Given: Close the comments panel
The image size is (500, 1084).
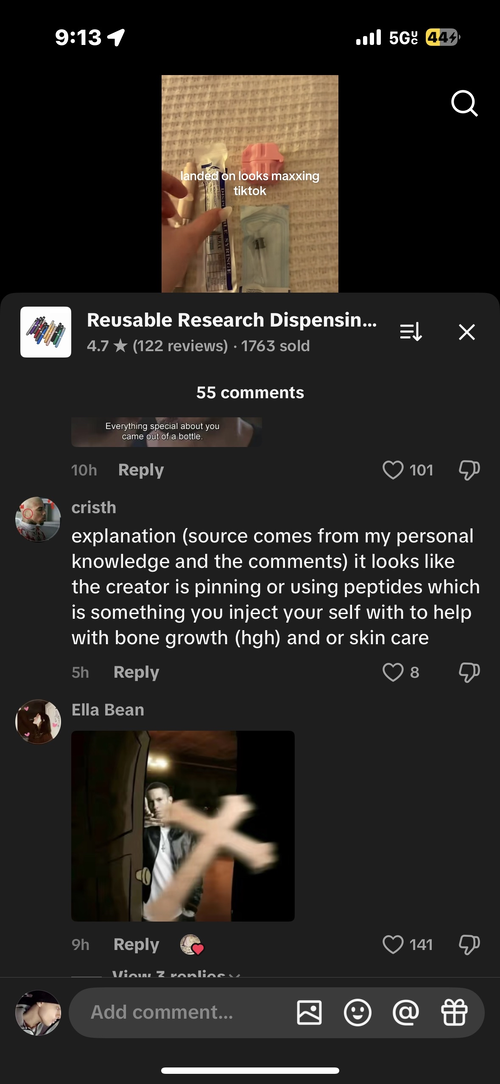Looking at the screenshot, I should tap(467, 332).
